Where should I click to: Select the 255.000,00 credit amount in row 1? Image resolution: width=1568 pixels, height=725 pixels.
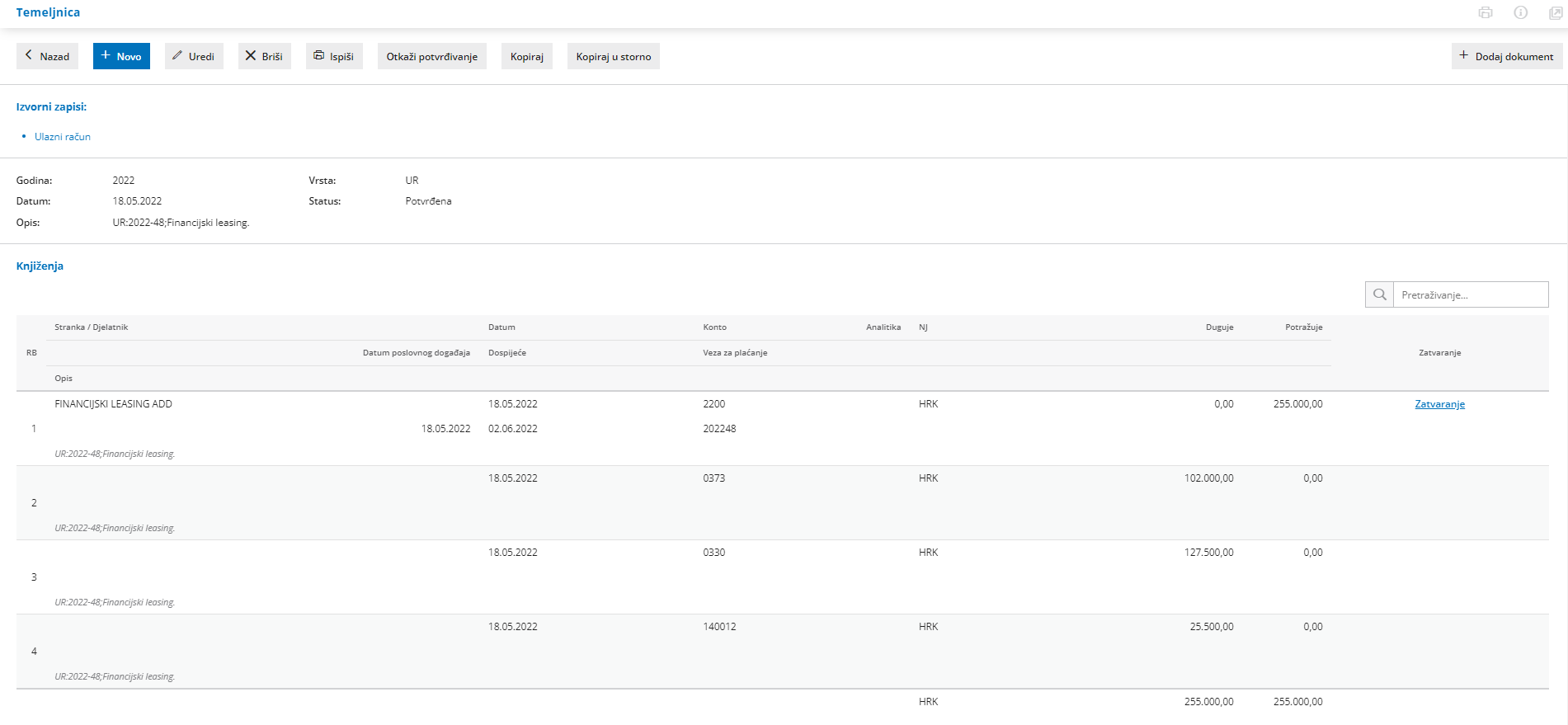tap(1298, 404)
